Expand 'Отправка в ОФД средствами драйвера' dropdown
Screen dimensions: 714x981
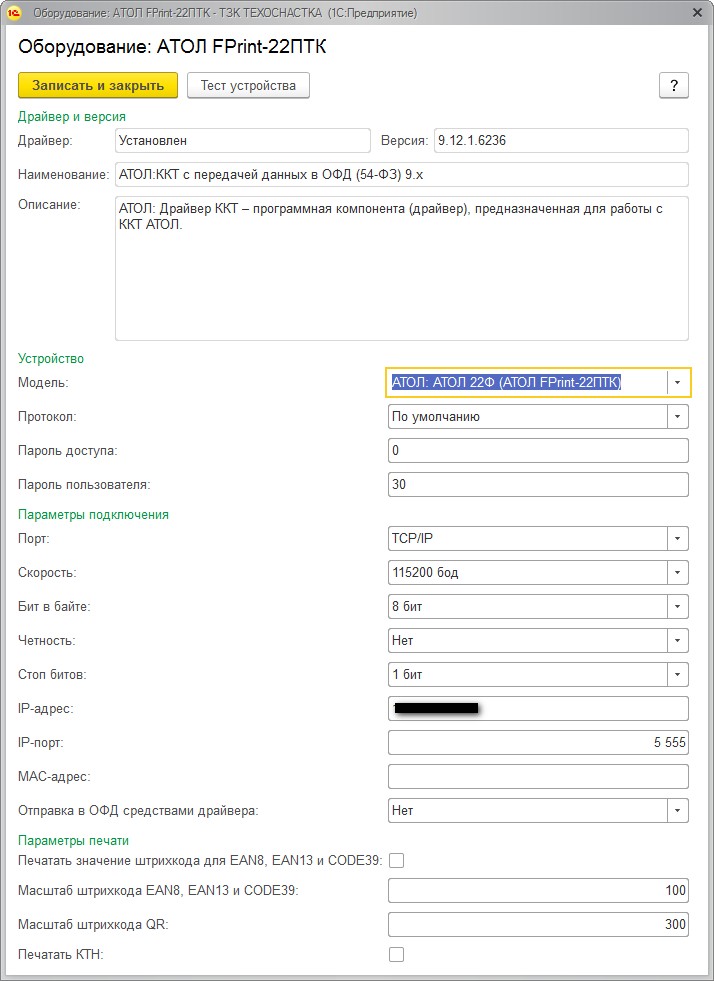pos(678,810)
